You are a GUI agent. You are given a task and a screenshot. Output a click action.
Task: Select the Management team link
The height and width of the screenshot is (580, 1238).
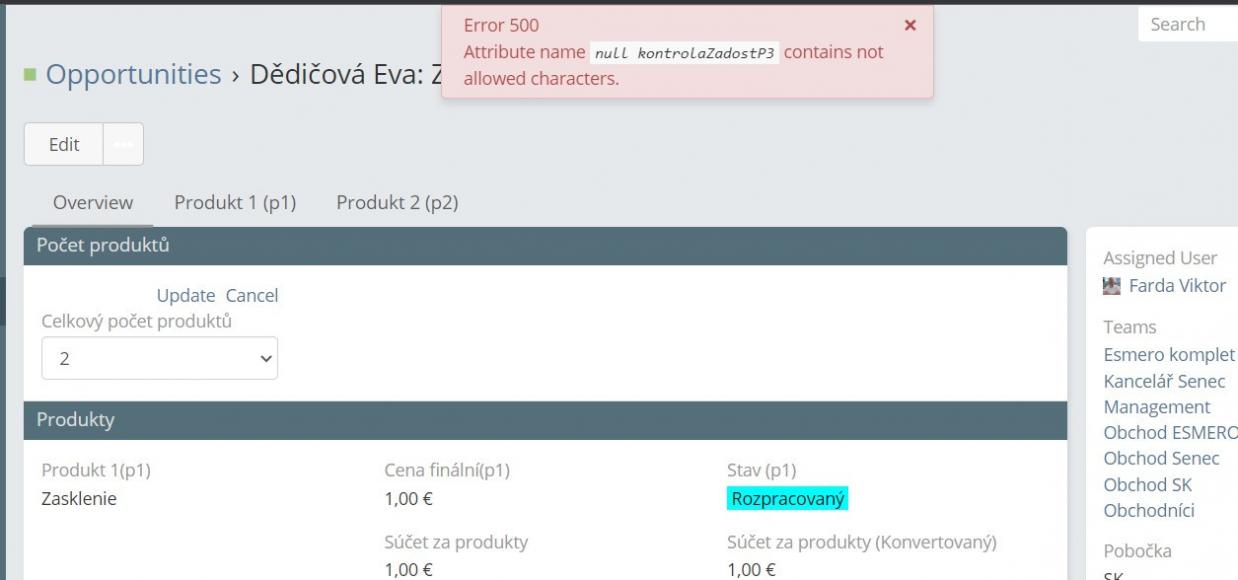coord(1157,407)
